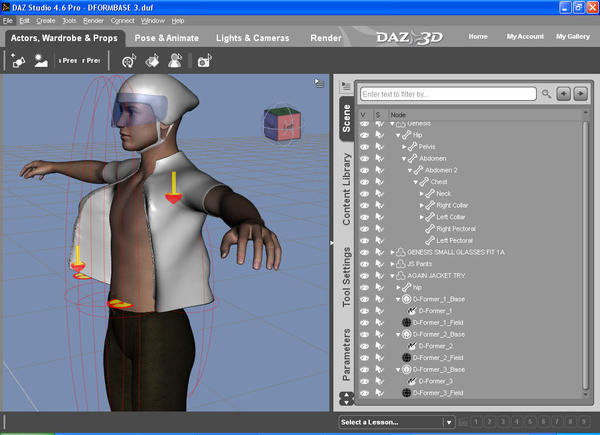600x435 pixels.
Task: Collapse D-Former_2_Base node
Action: [x=398, y=334]
